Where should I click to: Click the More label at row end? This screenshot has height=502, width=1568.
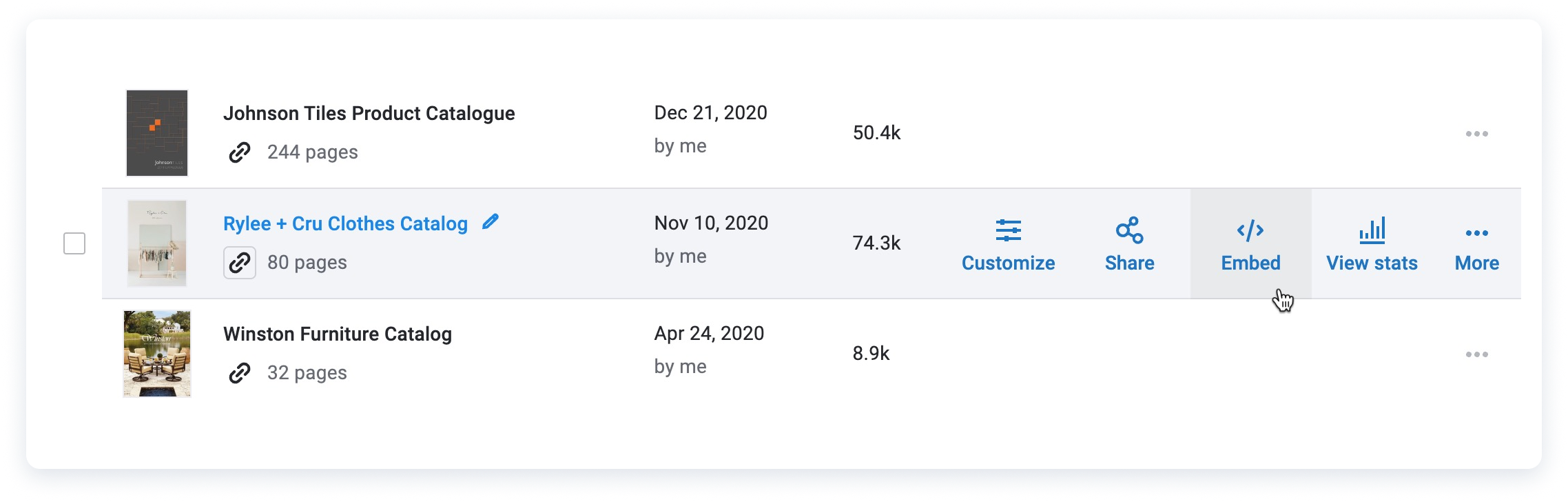[1476, 263]
